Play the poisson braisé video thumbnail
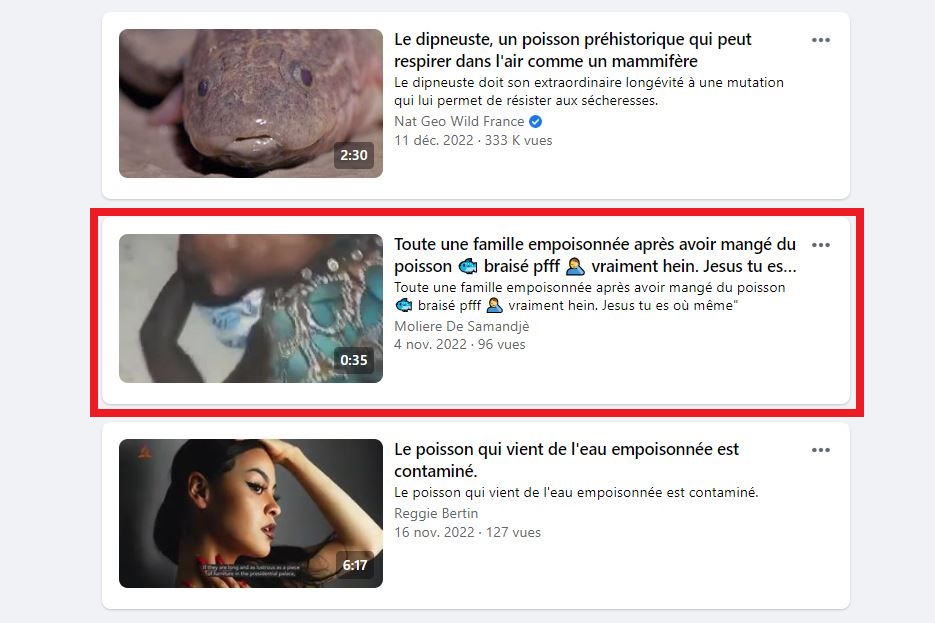 [x=251, y=308]
